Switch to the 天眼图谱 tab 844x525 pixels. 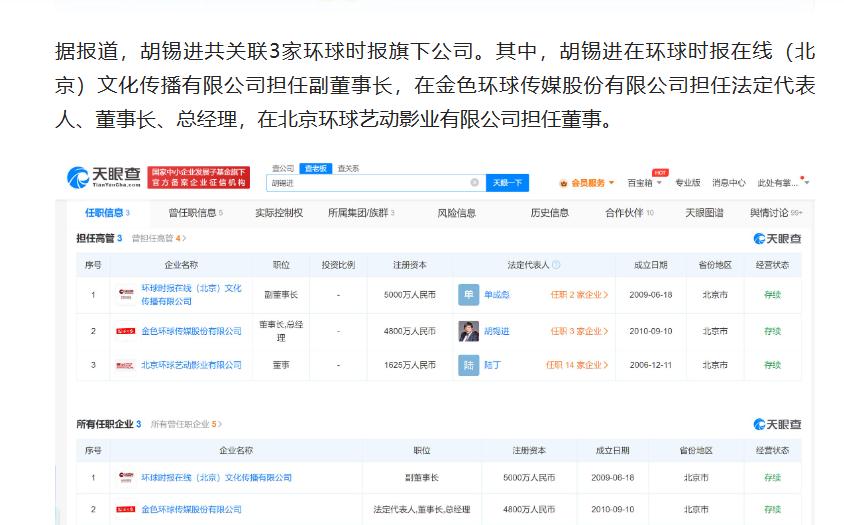tap(704, 213)
